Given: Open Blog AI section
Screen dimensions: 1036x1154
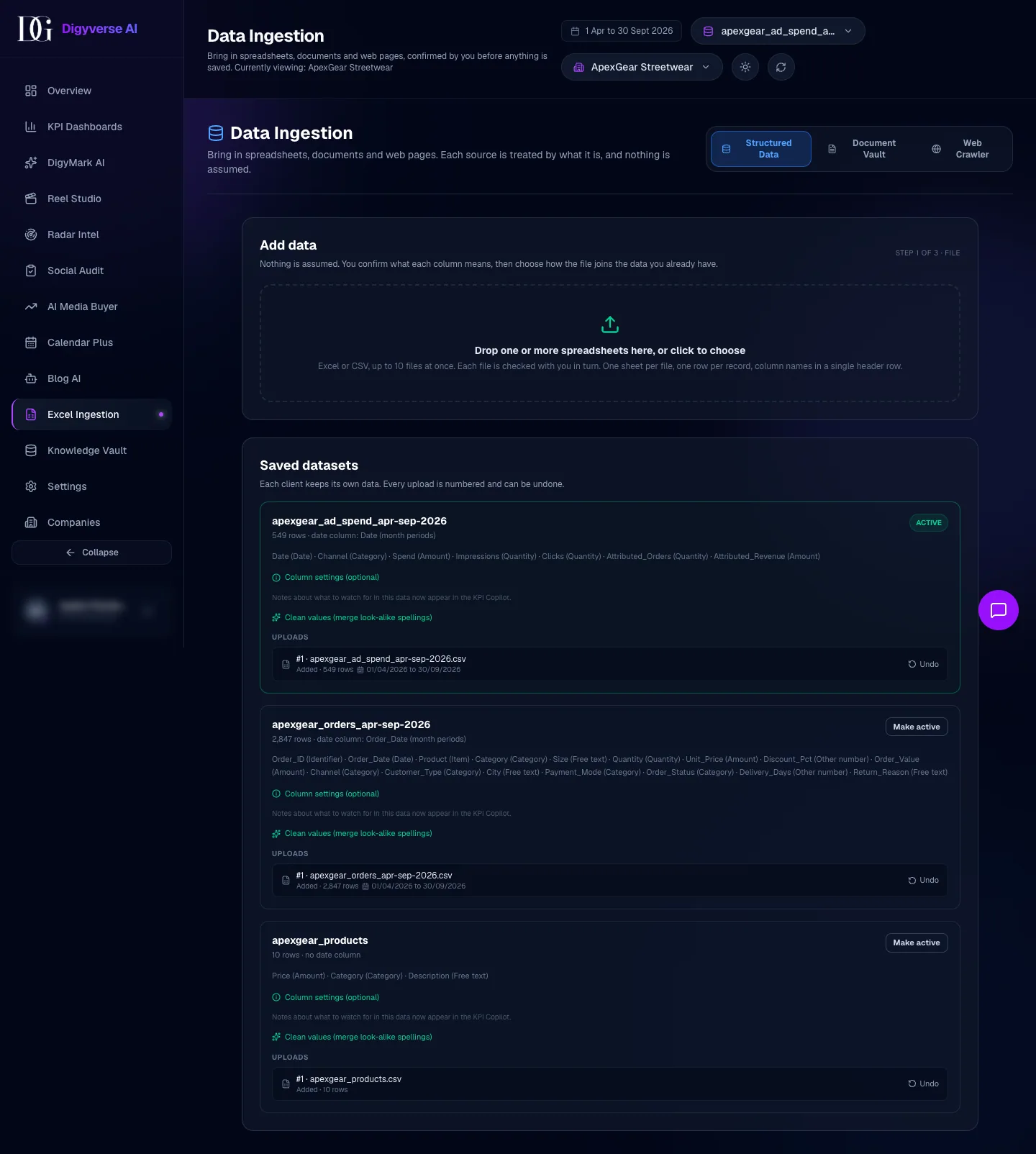Looking at the screenshot, I should pyautogui.click(x=91, y=378).
